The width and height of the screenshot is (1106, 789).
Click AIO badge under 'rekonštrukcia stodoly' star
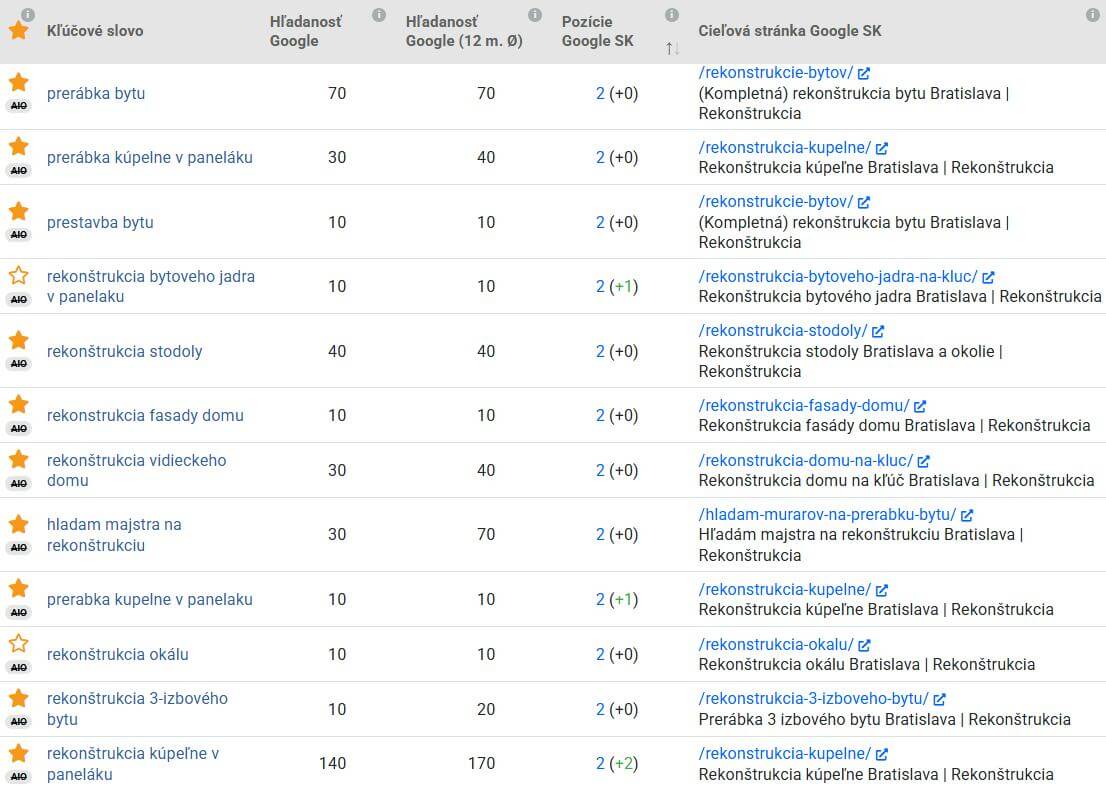(18, 364)
